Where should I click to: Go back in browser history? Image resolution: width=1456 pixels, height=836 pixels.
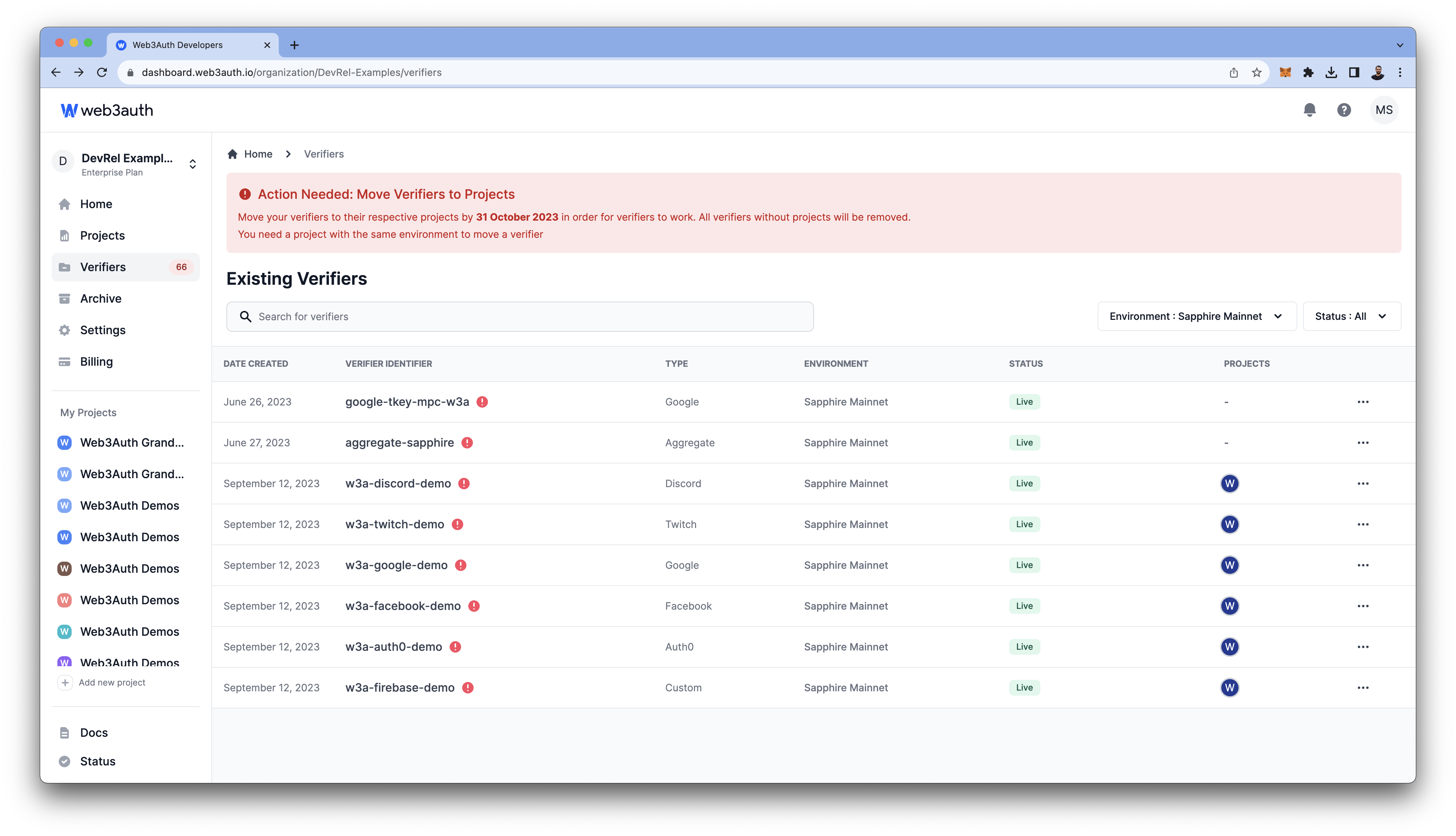[x=56, y=72]
